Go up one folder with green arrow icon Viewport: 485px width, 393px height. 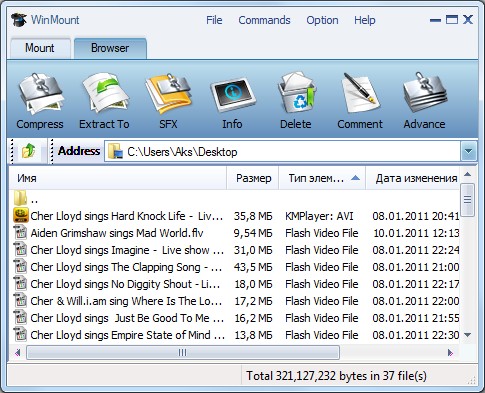28,151
